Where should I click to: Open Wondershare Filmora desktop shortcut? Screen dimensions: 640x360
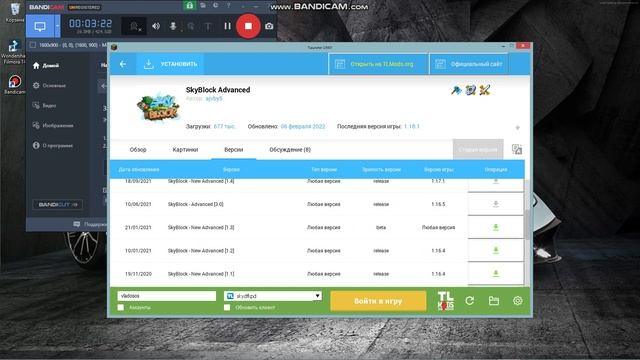(x=14, y=52)
